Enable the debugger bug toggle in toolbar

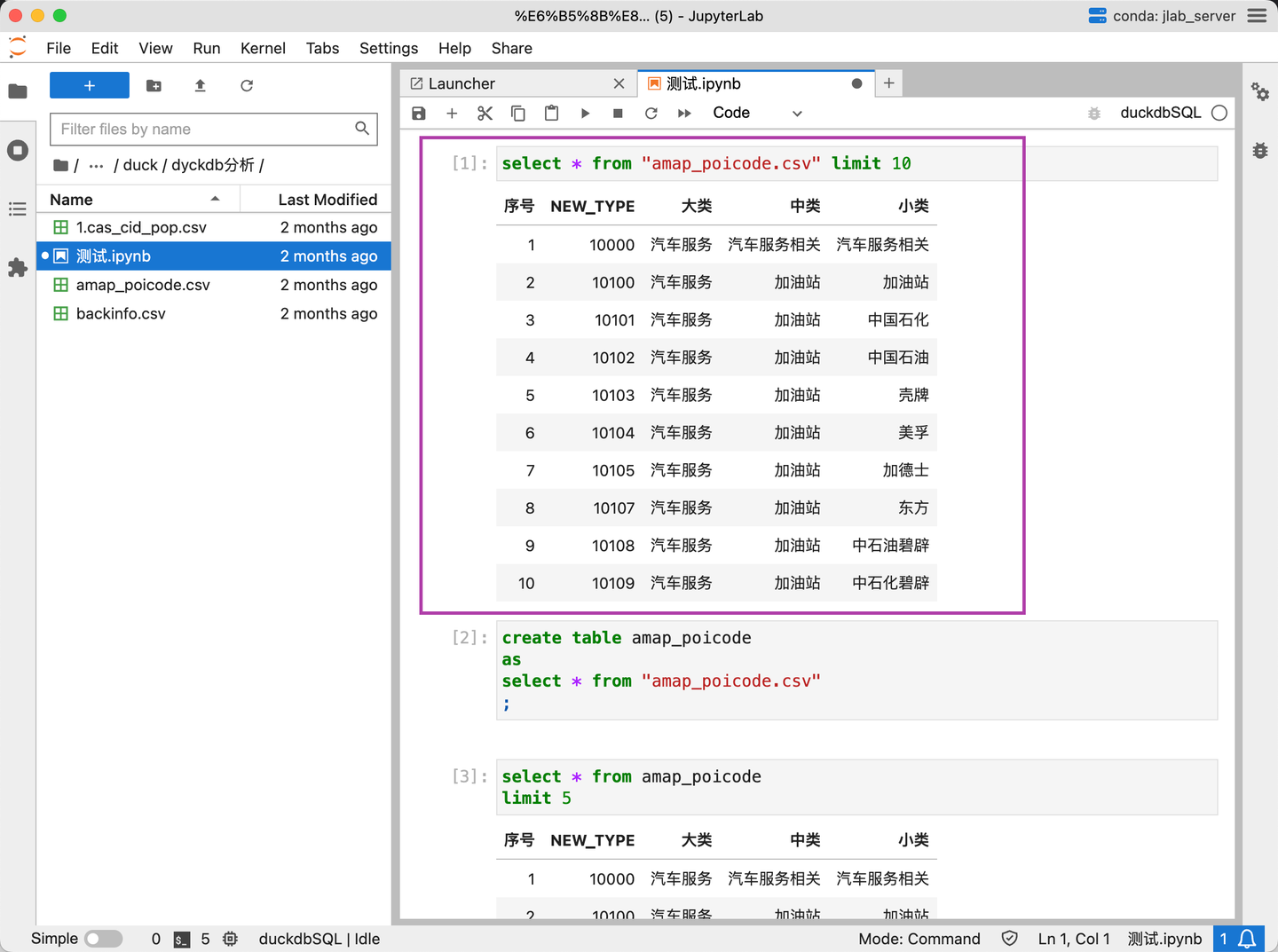(1094, 113)
